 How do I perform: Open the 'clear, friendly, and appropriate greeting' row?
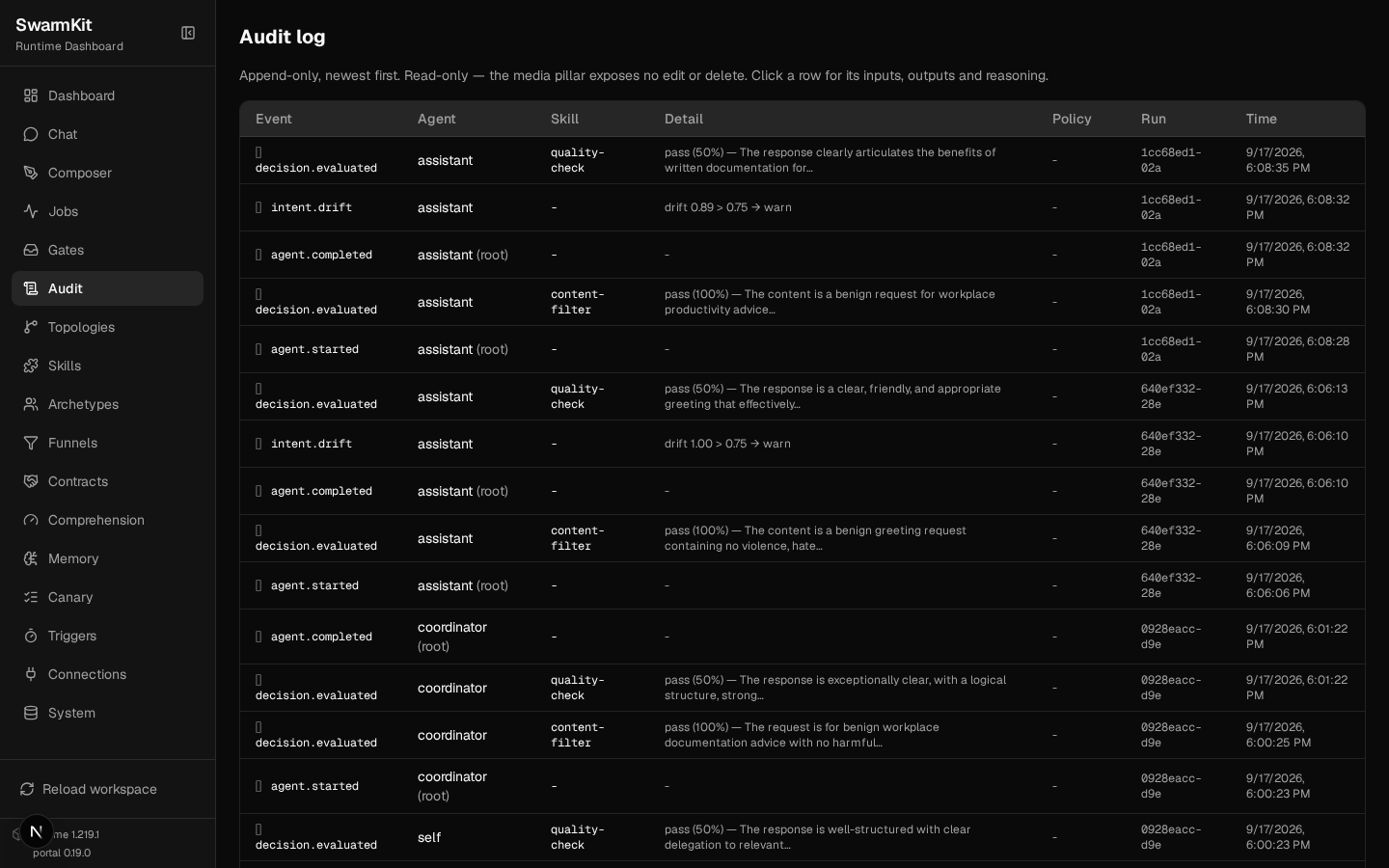click(803, 396)
